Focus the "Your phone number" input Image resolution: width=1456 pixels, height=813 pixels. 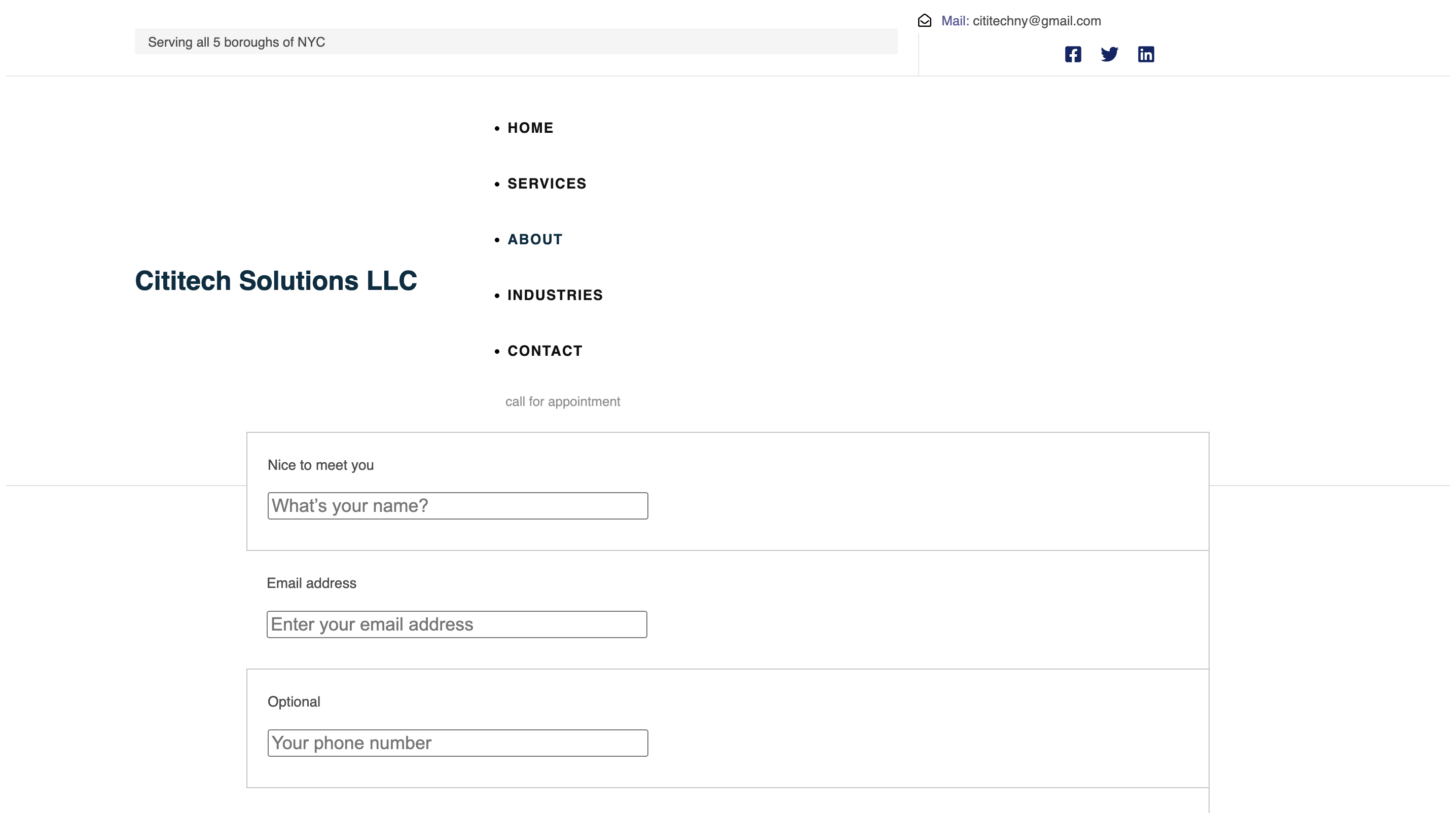coord(457,743)
